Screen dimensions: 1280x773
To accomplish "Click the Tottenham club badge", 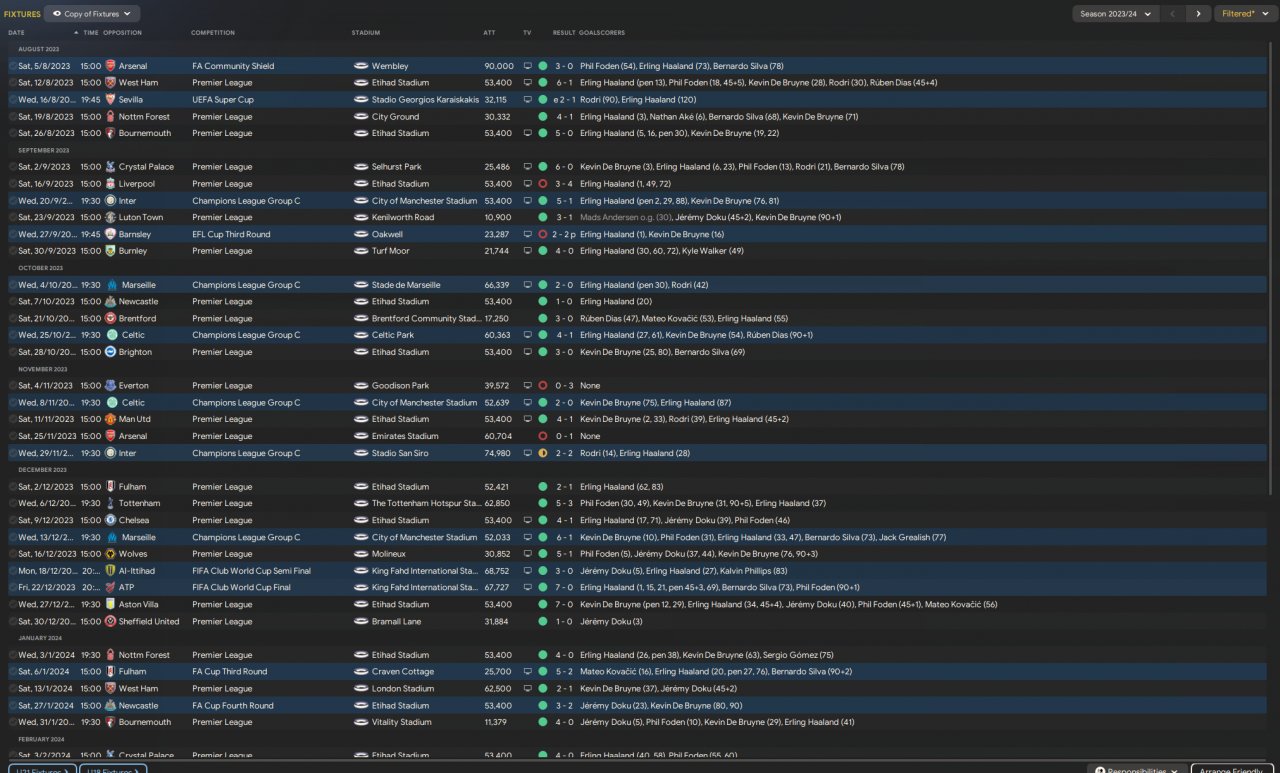I will tap(111, 503).
